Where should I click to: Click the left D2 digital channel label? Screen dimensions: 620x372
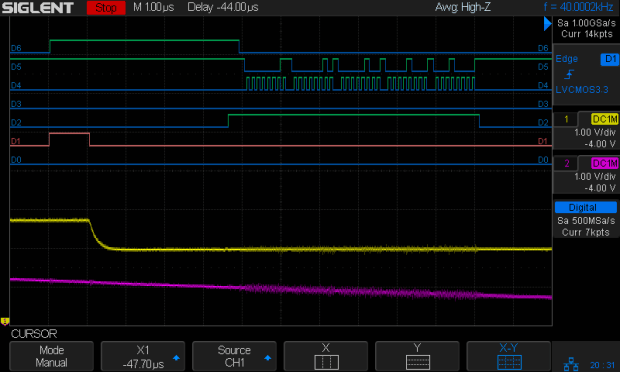[16, 123]
